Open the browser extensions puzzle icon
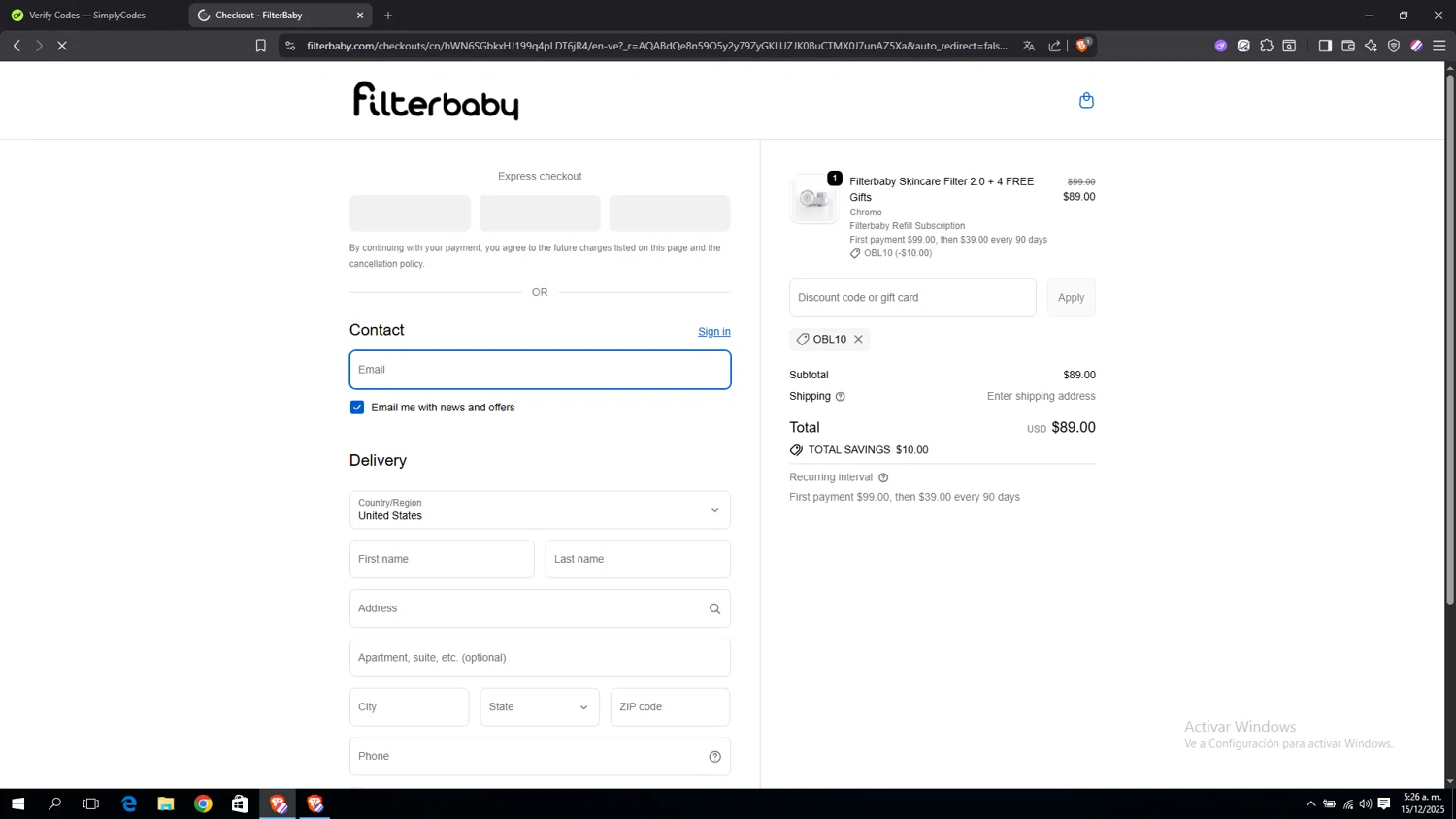Image resolution: width=1456 pixels, height=819 pixels. pos(1267,46)
